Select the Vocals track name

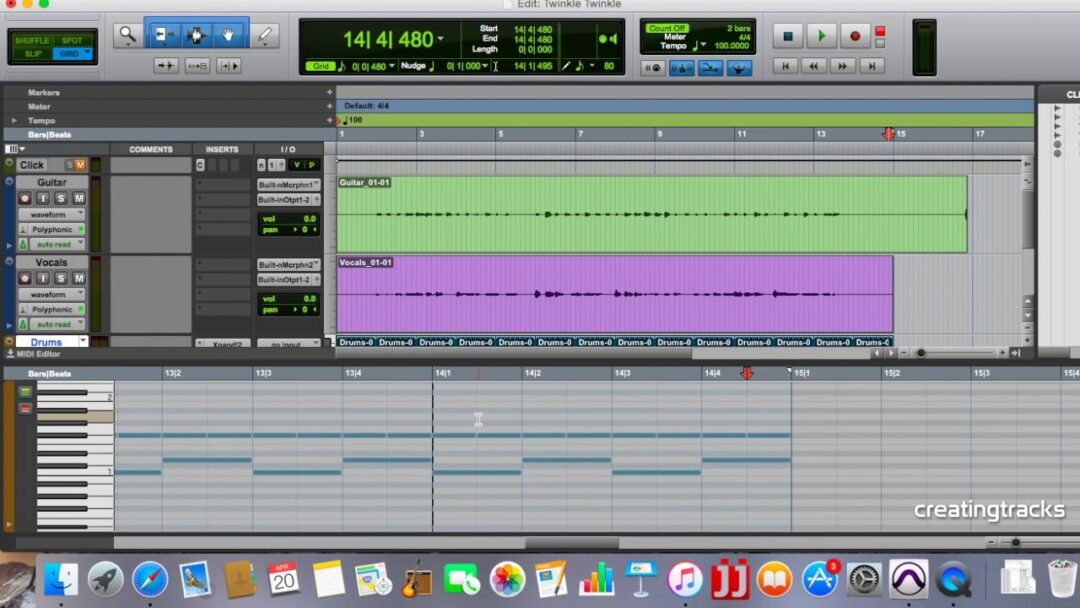tap(52, 262)
